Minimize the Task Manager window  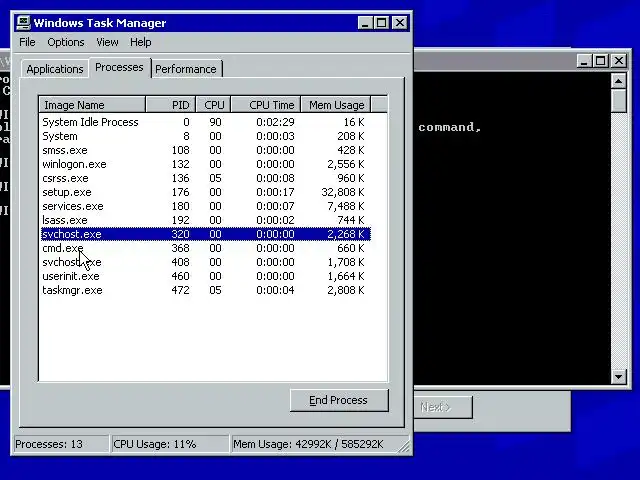365,23
